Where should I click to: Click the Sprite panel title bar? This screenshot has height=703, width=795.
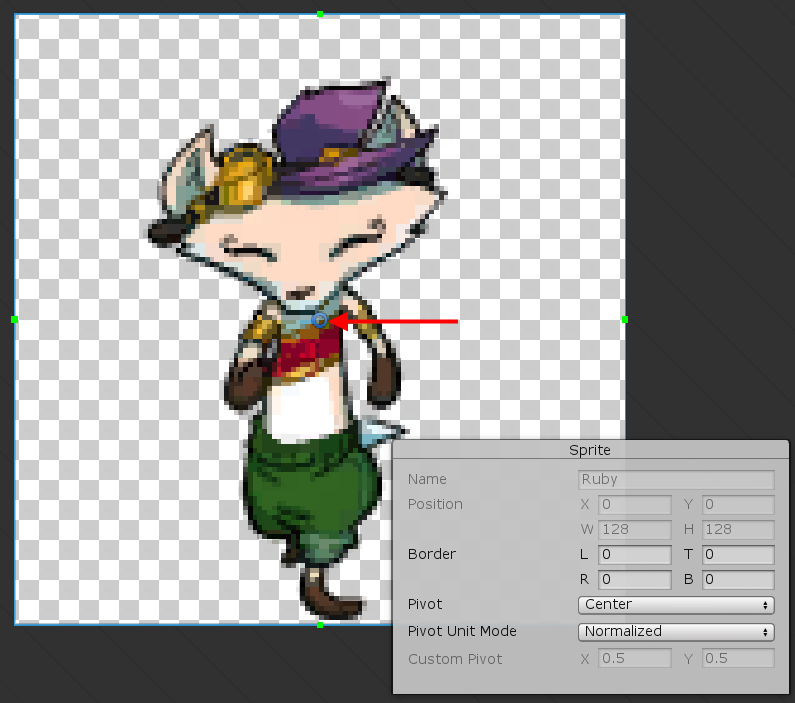click(590, 450)
